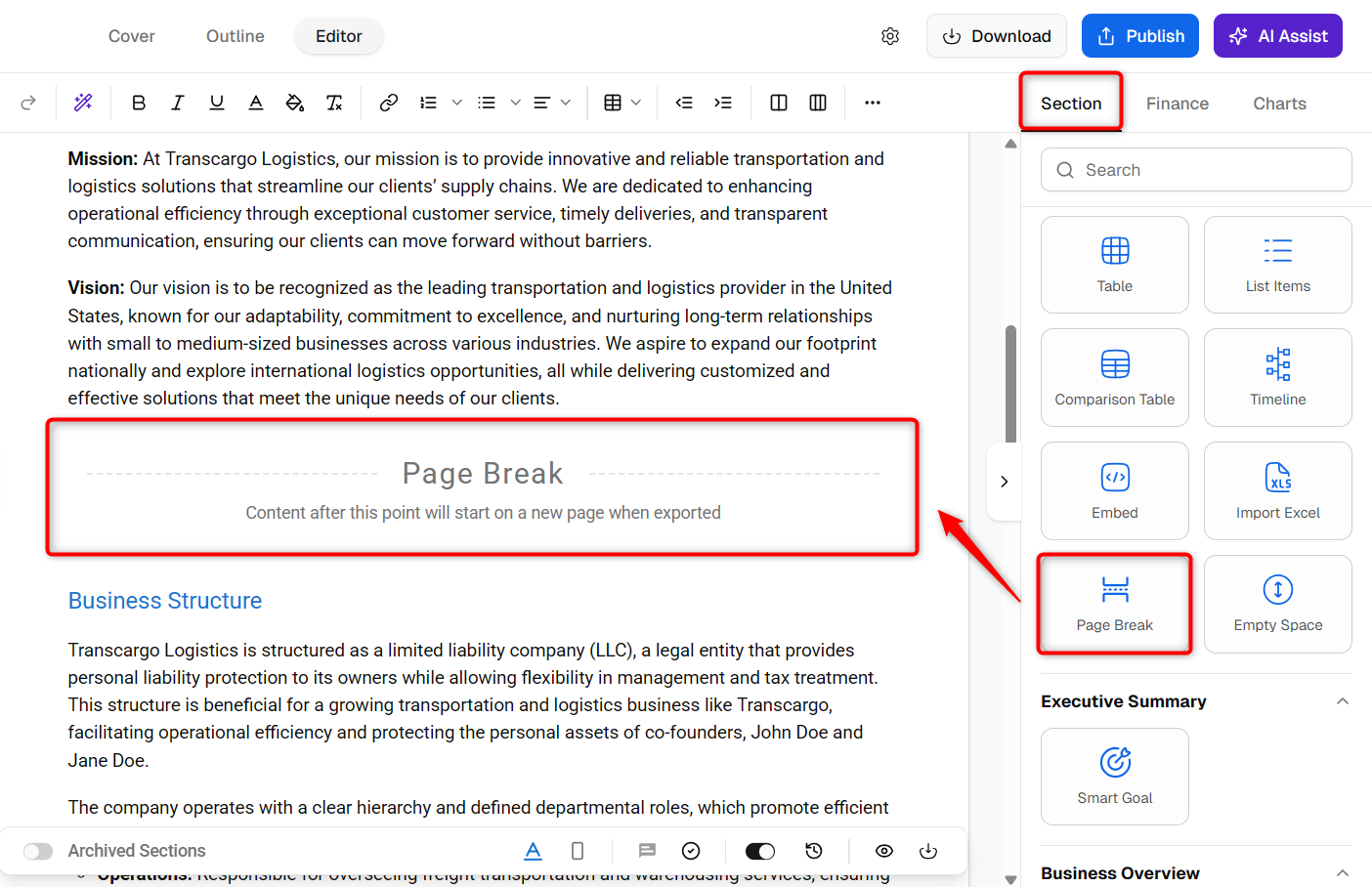Add a Comparison Table block

pyautogui.click(x=1115, y=378)
